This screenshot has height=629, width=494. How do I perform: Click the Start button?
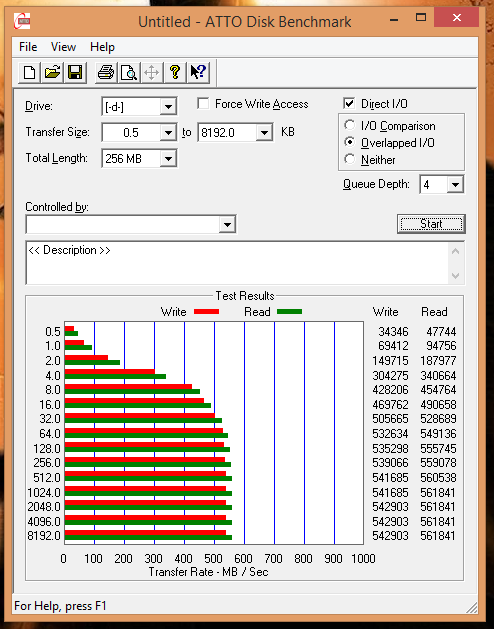[431, 224]
